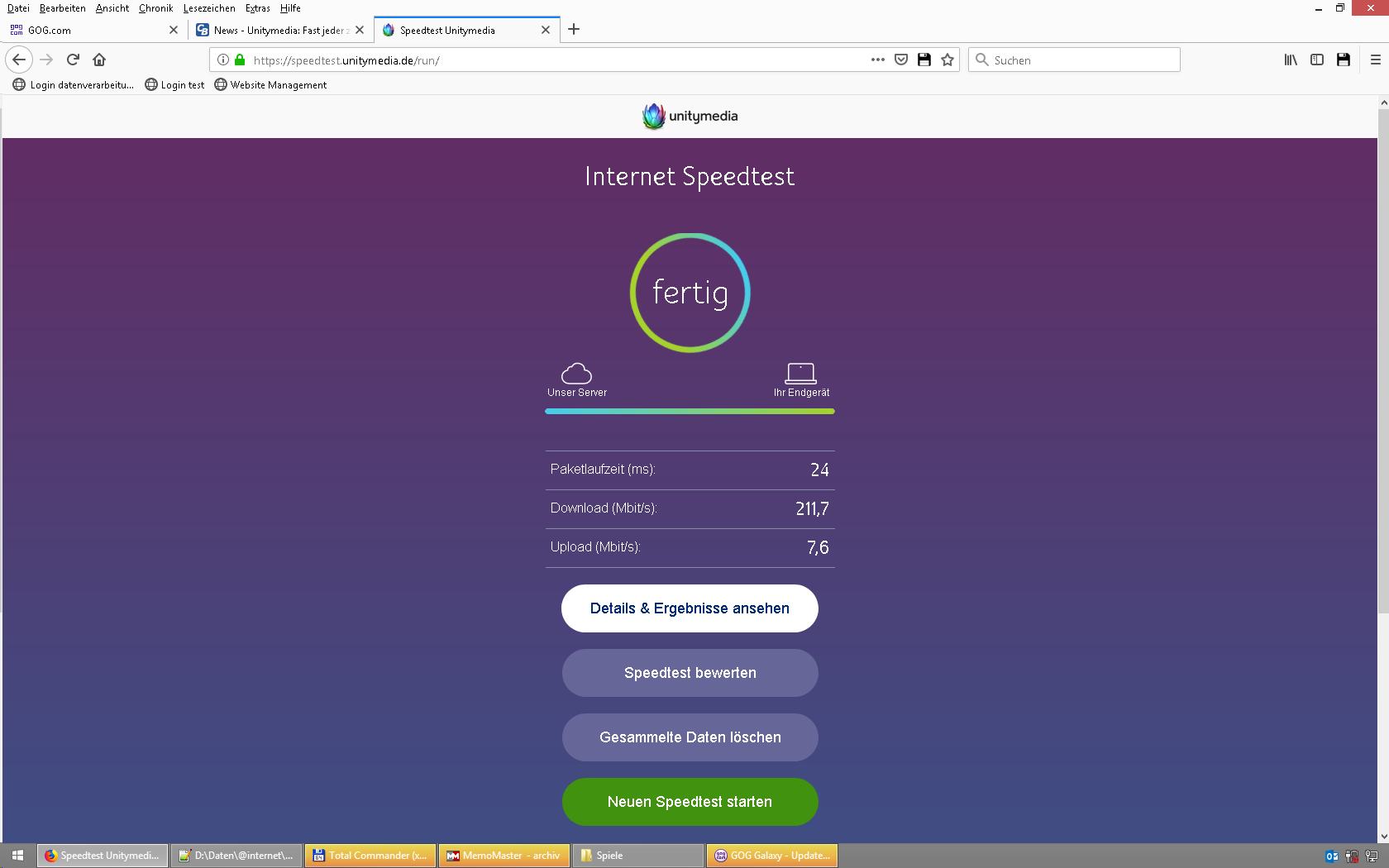Screen dimensions: 1389x868
Task: Click the Download value 211,7
Action: (812, 509)
